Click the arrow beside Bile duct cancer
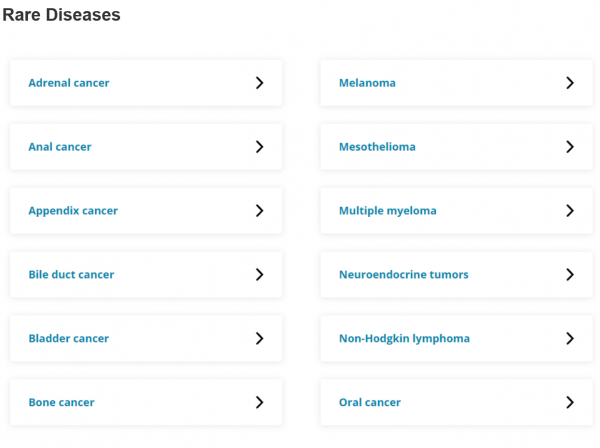This screenshot has width=600, height=448. pyautogui.click(x=259, y=274)
